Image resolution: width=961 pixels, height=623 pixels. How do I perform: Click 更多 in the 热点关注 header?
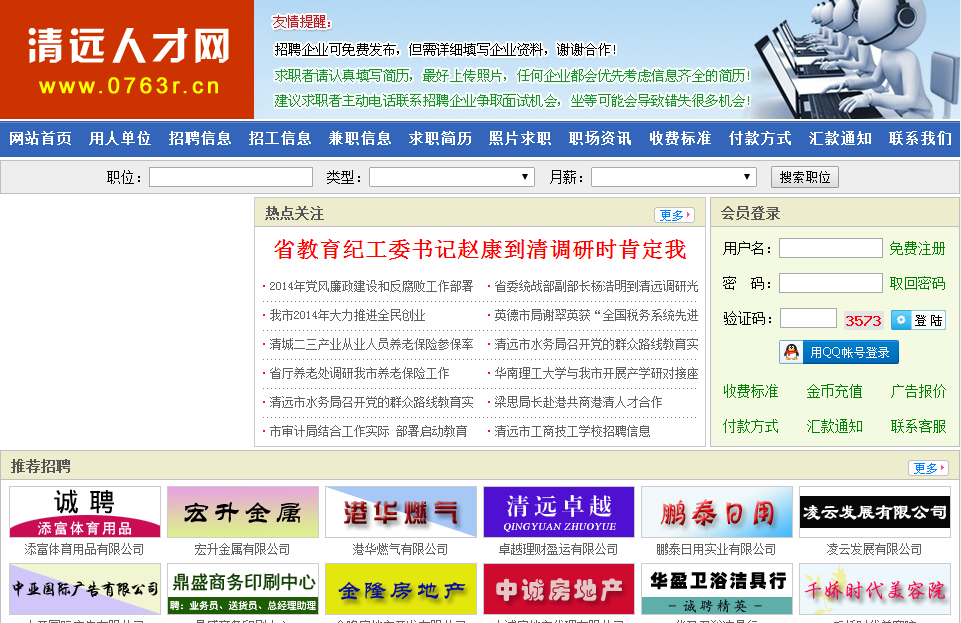point(674,215)
